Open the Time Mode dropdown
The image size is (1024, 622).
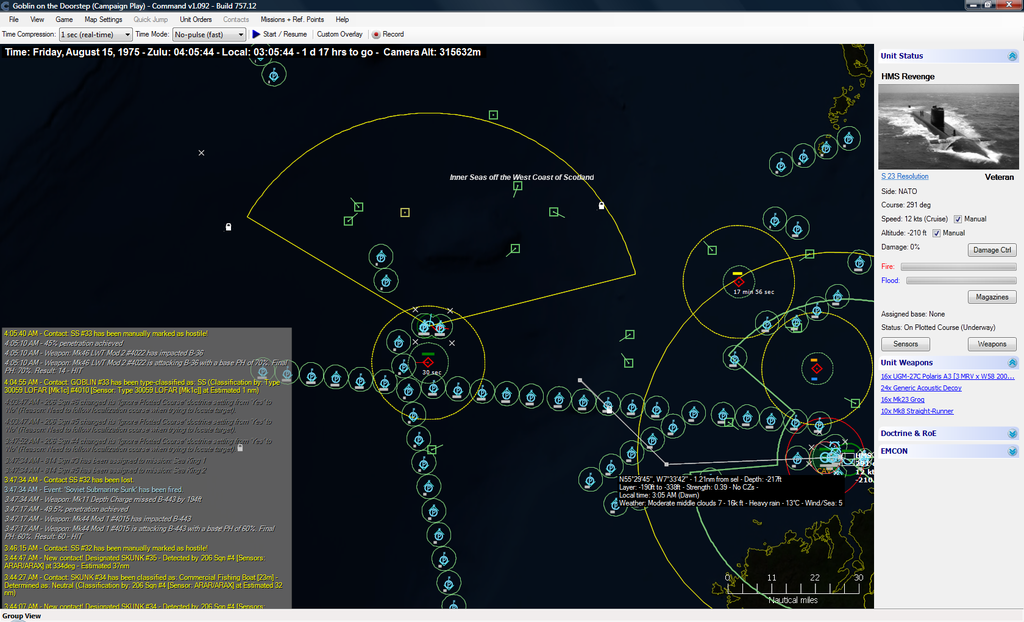point(209,34)
